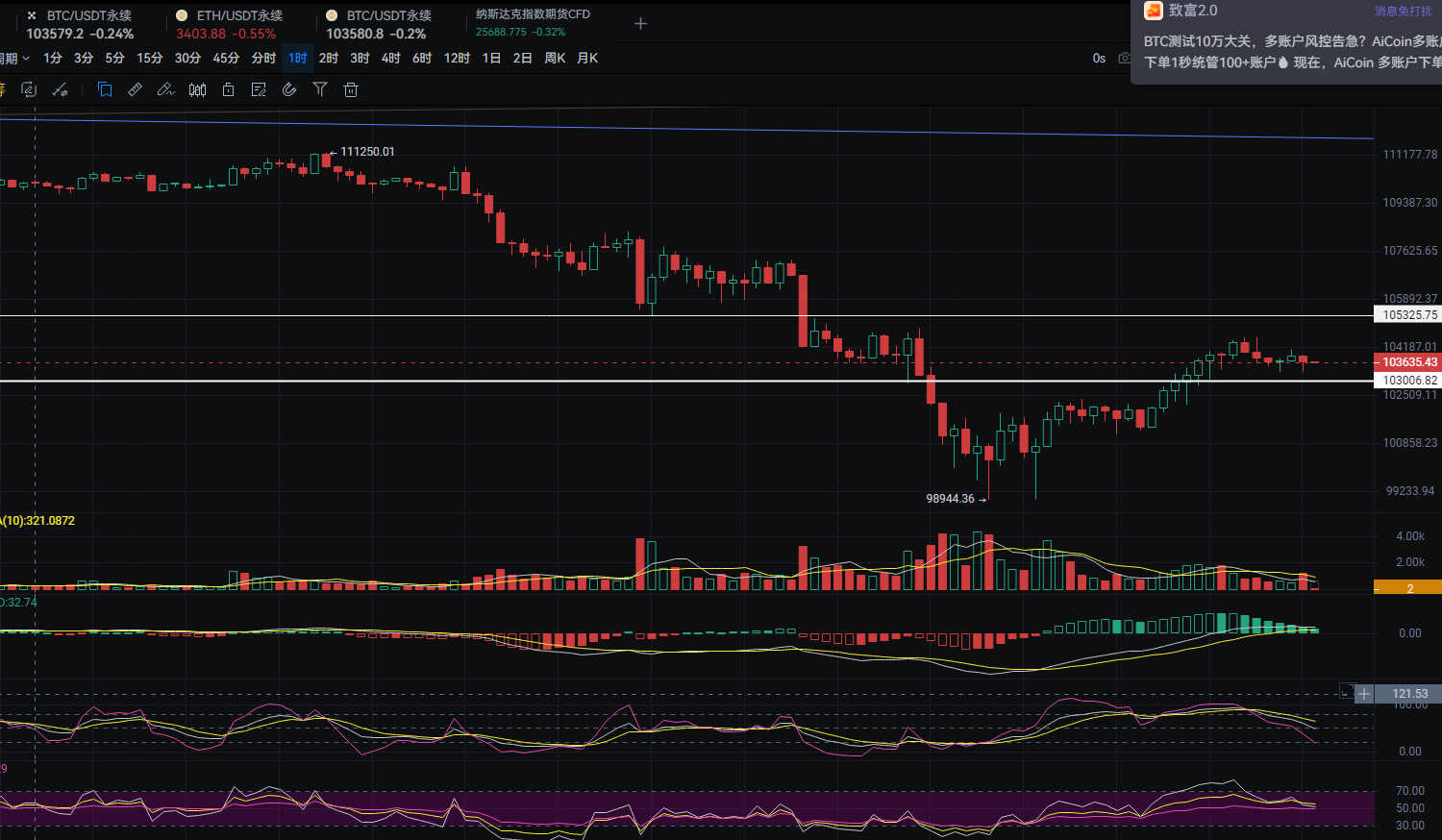Switch to the ETH/USDT永续 tab

tap(238, 16)
